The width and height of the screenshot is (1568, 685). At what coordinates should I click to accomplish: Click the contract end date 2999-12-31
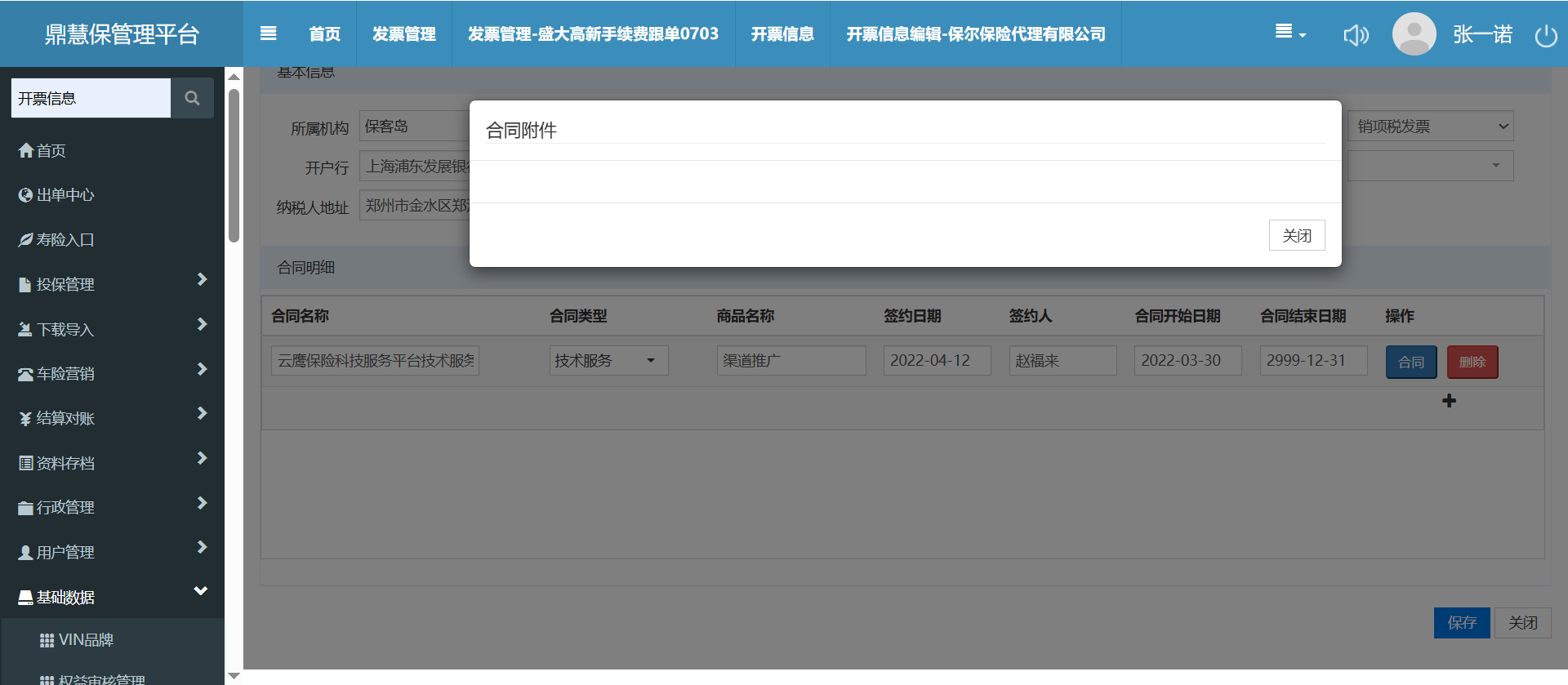pyautogui.click(x=1314, y=360)
